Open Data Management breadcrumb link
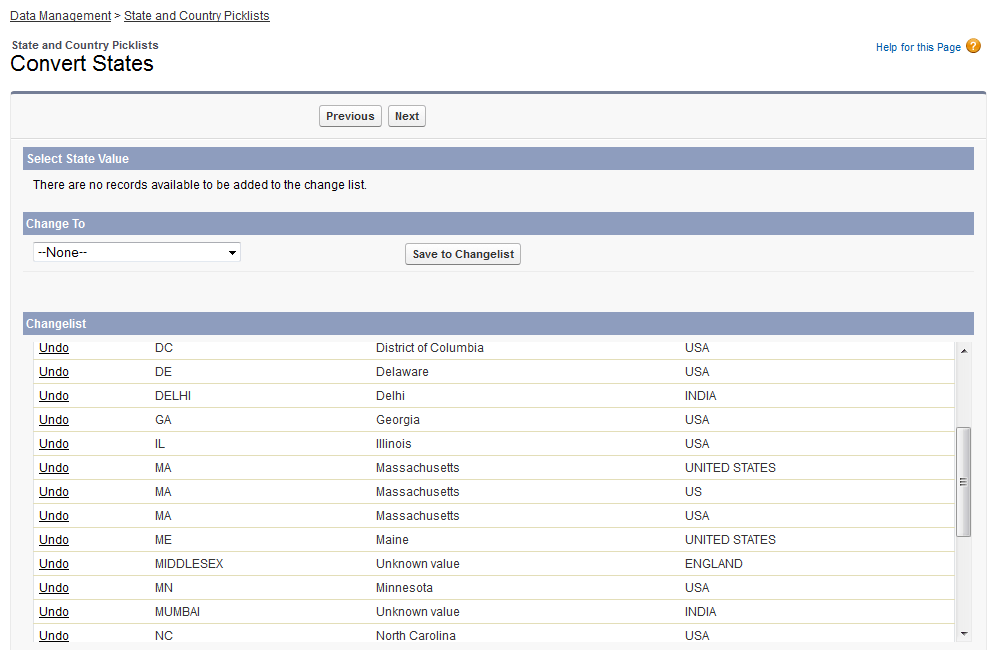The width and height of the screenshot is (987, 650). click(60, 16)
